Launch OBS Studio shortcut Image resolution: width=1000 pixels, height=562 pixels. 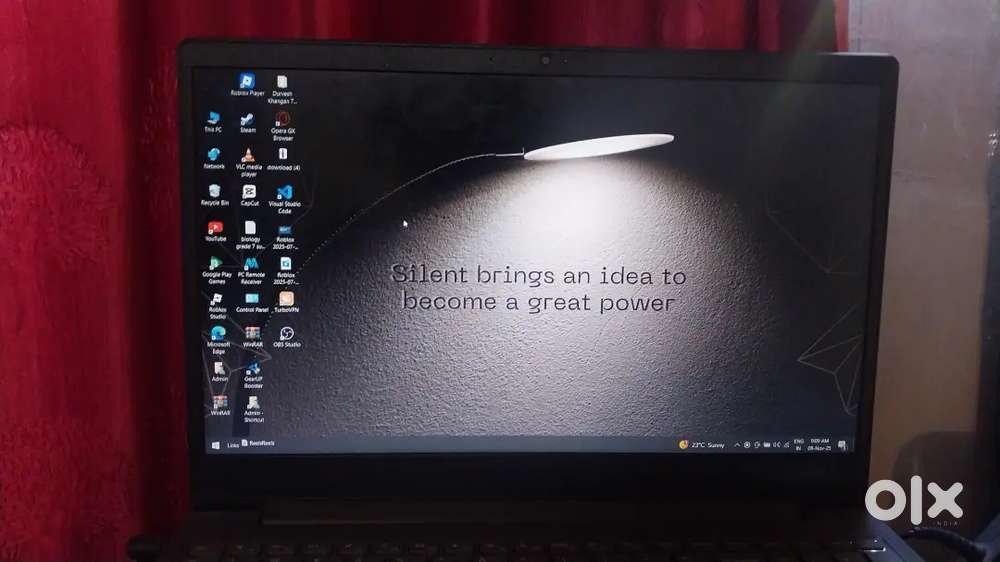[287, 337]
